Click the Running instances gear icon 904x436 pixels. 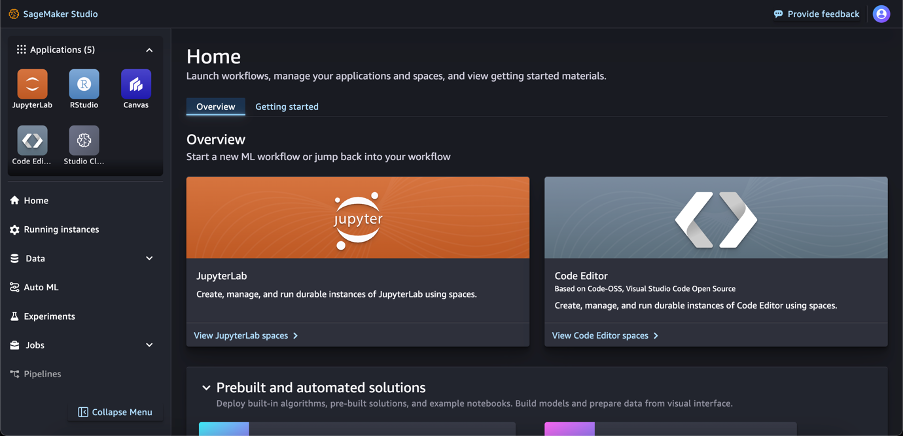point(14,230)
